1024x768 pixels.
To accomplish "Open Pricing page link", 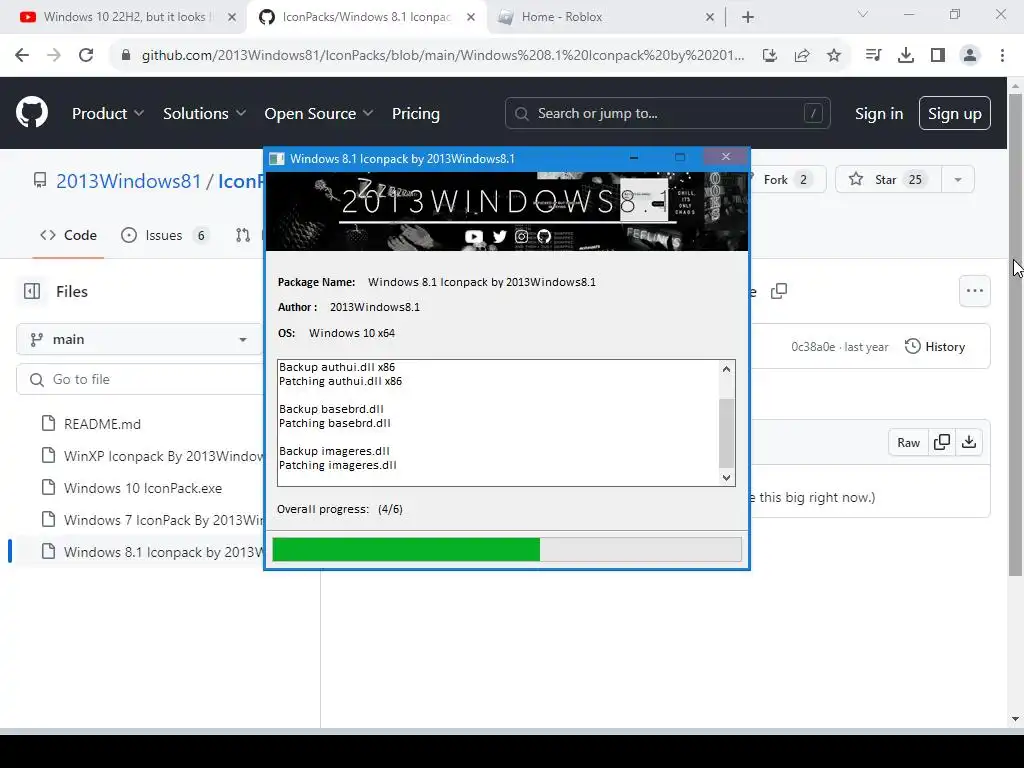I will click(x=415, y=114).
